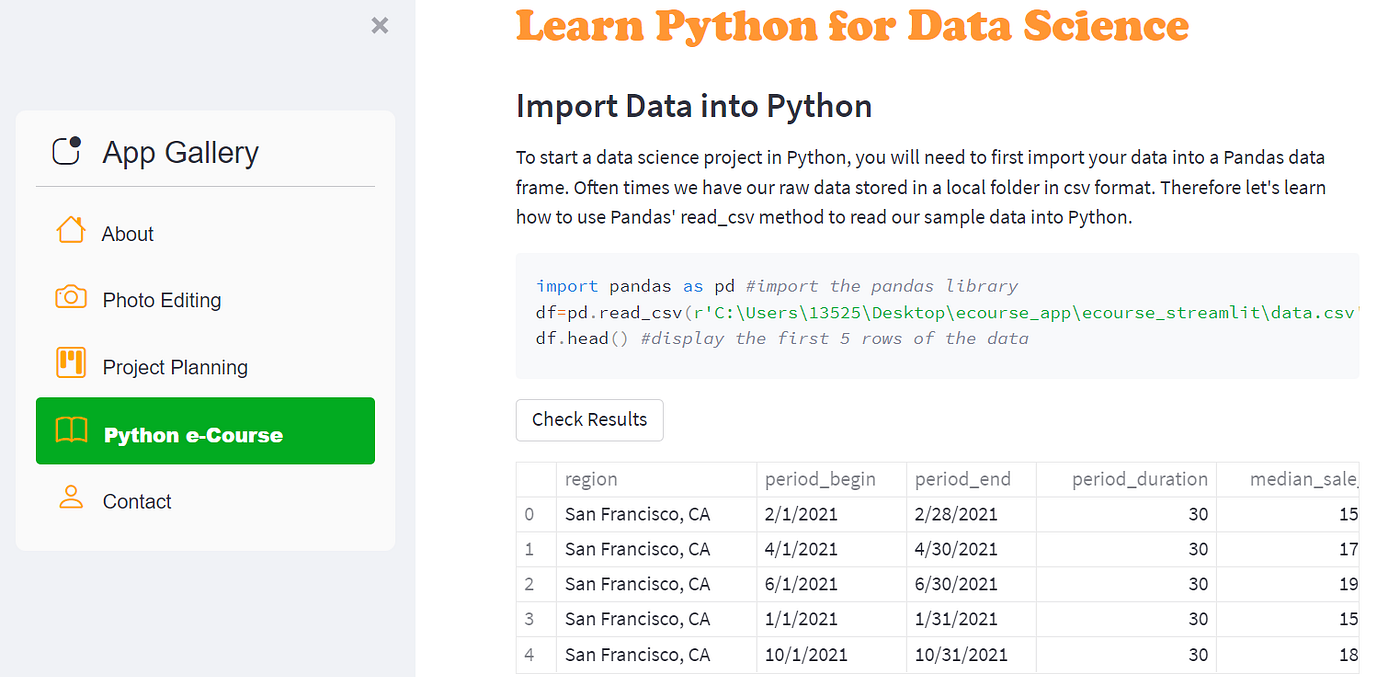The width and height of the screenshot is (1400, 677).
Task: Open the Contact page
Action: pos(137,501)
